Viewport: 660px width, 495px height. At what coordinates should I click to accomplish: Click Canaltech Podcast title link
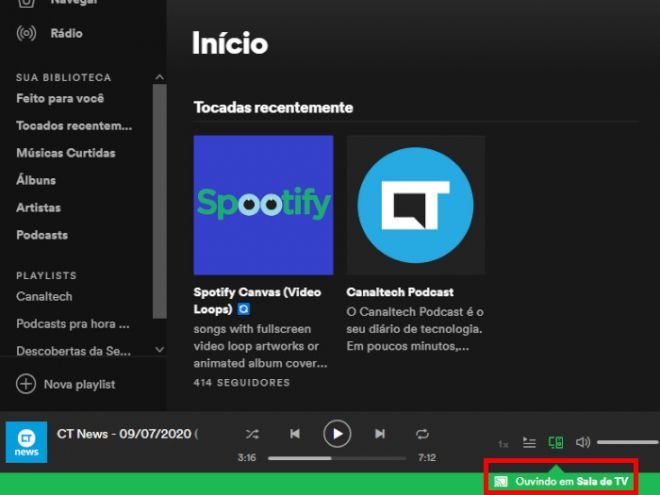pos(400,292)
